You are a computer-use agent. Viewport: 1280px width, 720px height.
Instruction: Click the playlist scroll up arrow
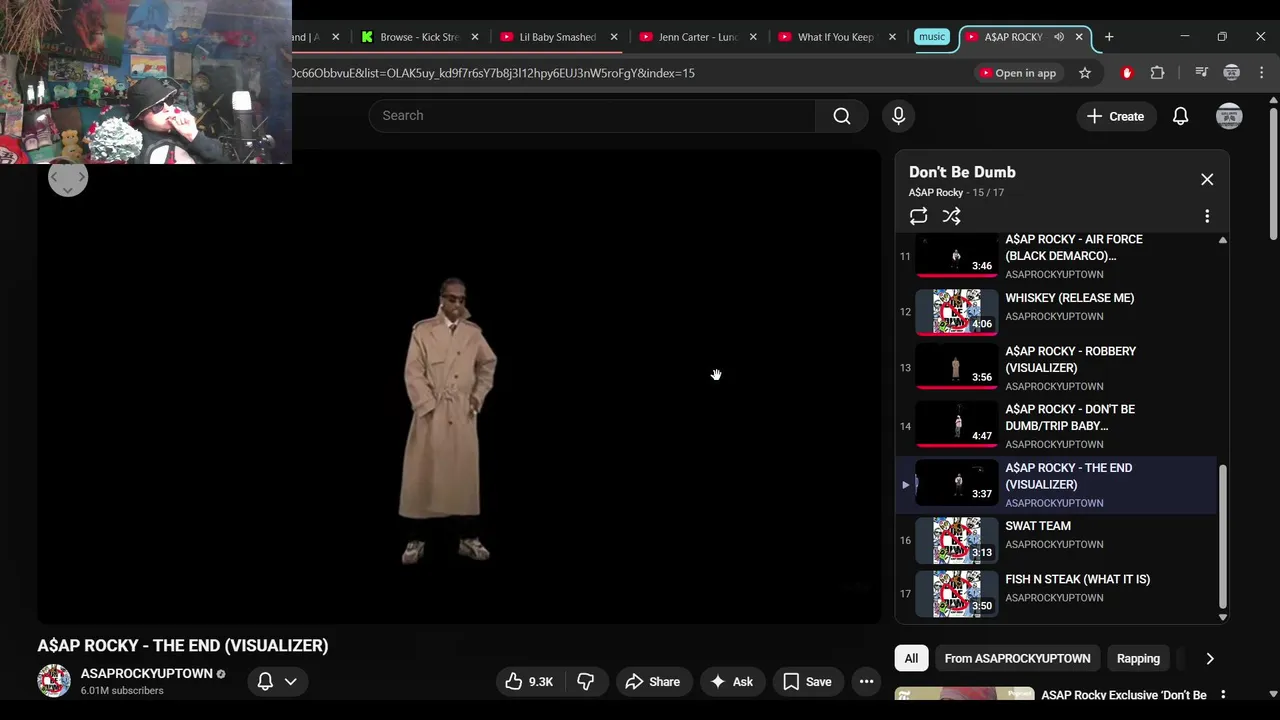[1222, 240]
